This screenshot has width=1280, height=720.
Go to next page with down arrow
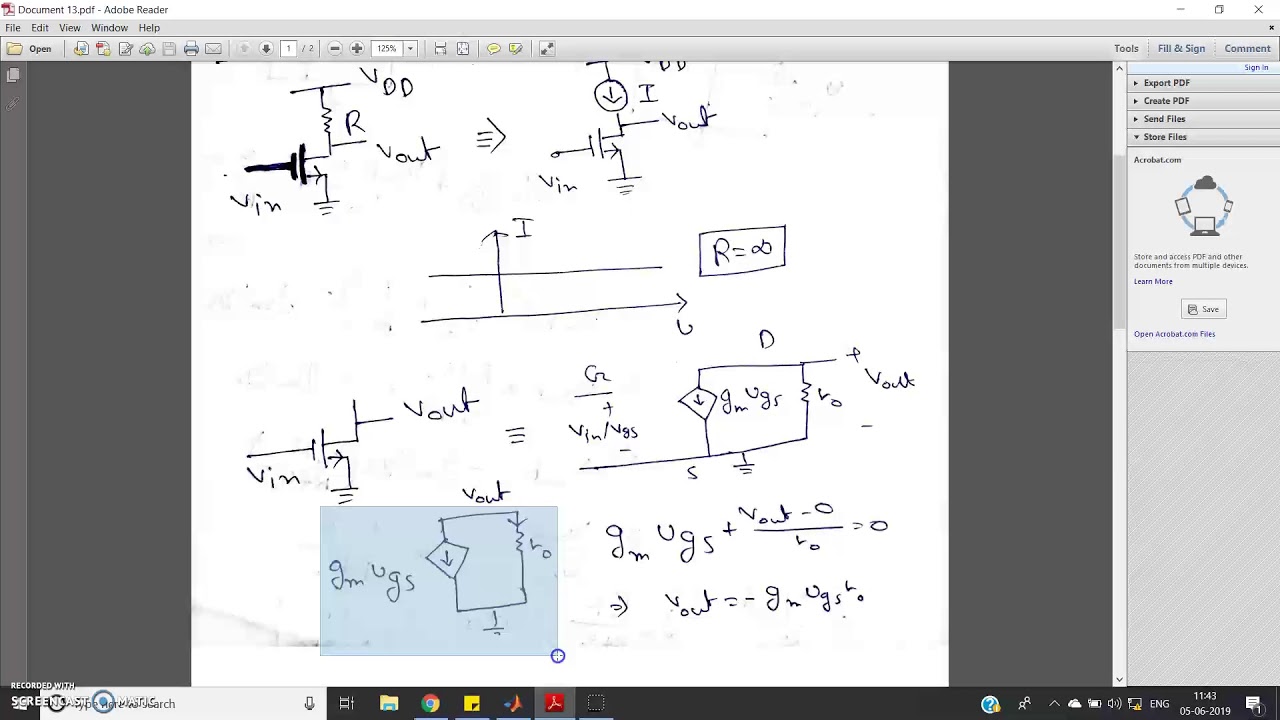(x=266, y=48)
